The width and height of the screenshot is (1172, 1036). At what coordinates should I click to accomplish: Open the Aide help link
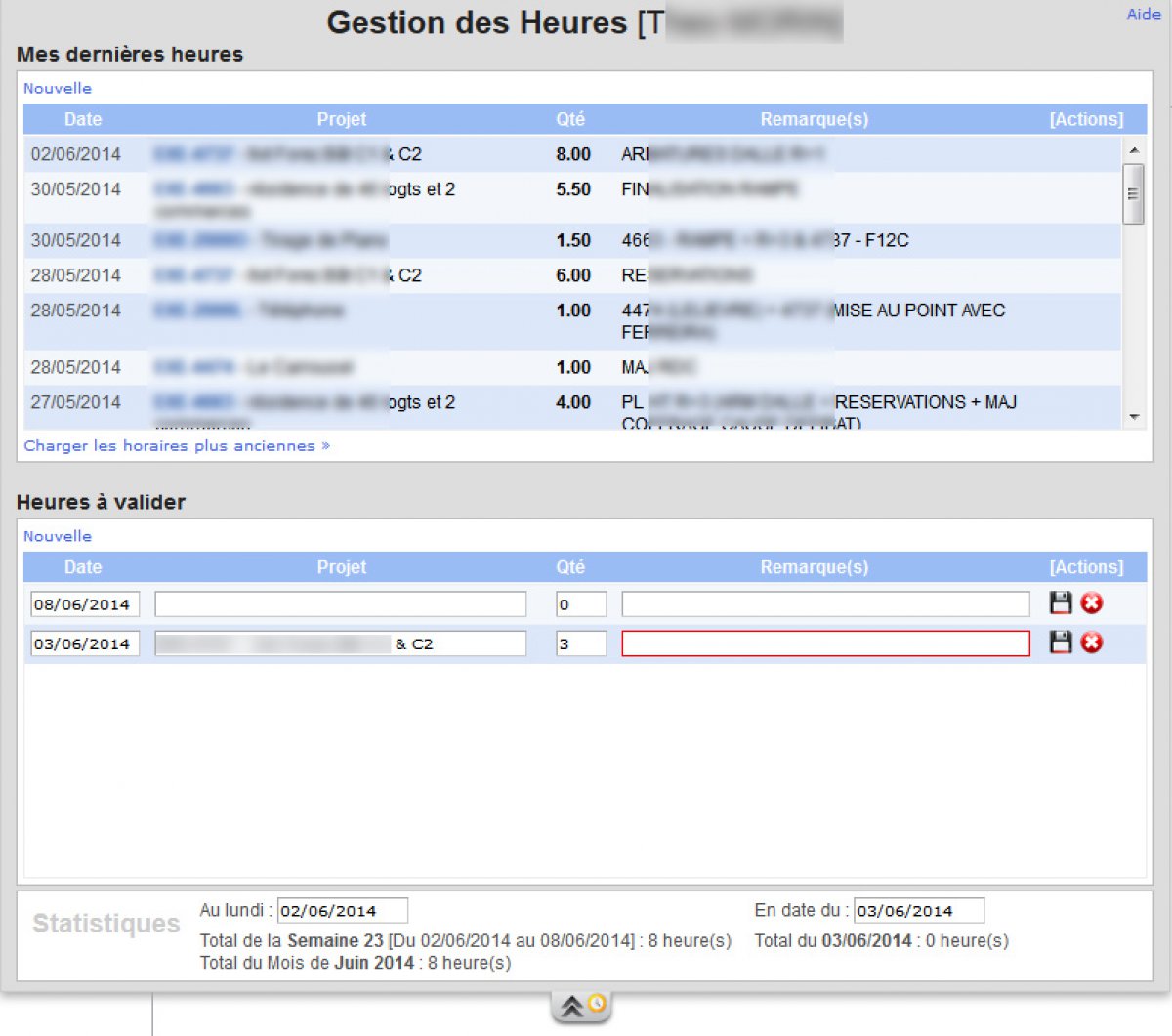tap(1144, 14)
